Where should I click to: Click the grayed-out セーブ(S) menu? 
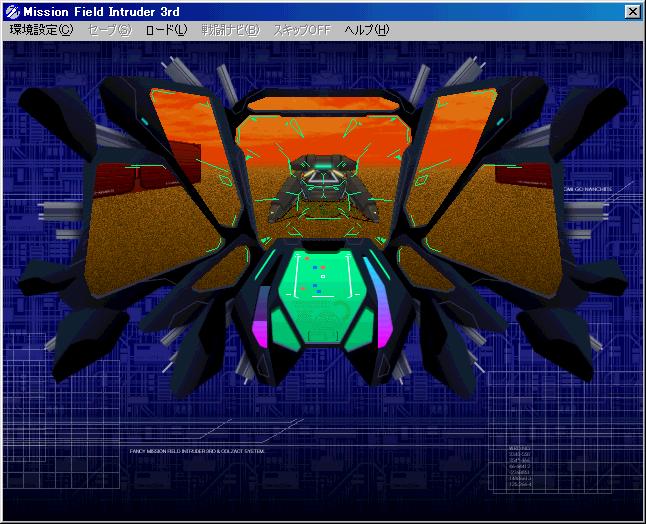click(110, 30)
